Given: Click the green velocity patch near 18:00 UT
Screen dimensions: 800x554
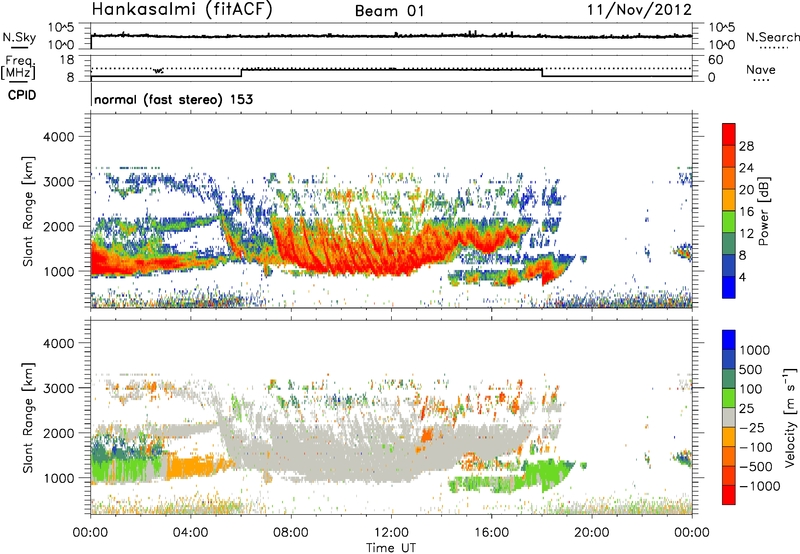Looking at the screenshot, I should (546, 473).
